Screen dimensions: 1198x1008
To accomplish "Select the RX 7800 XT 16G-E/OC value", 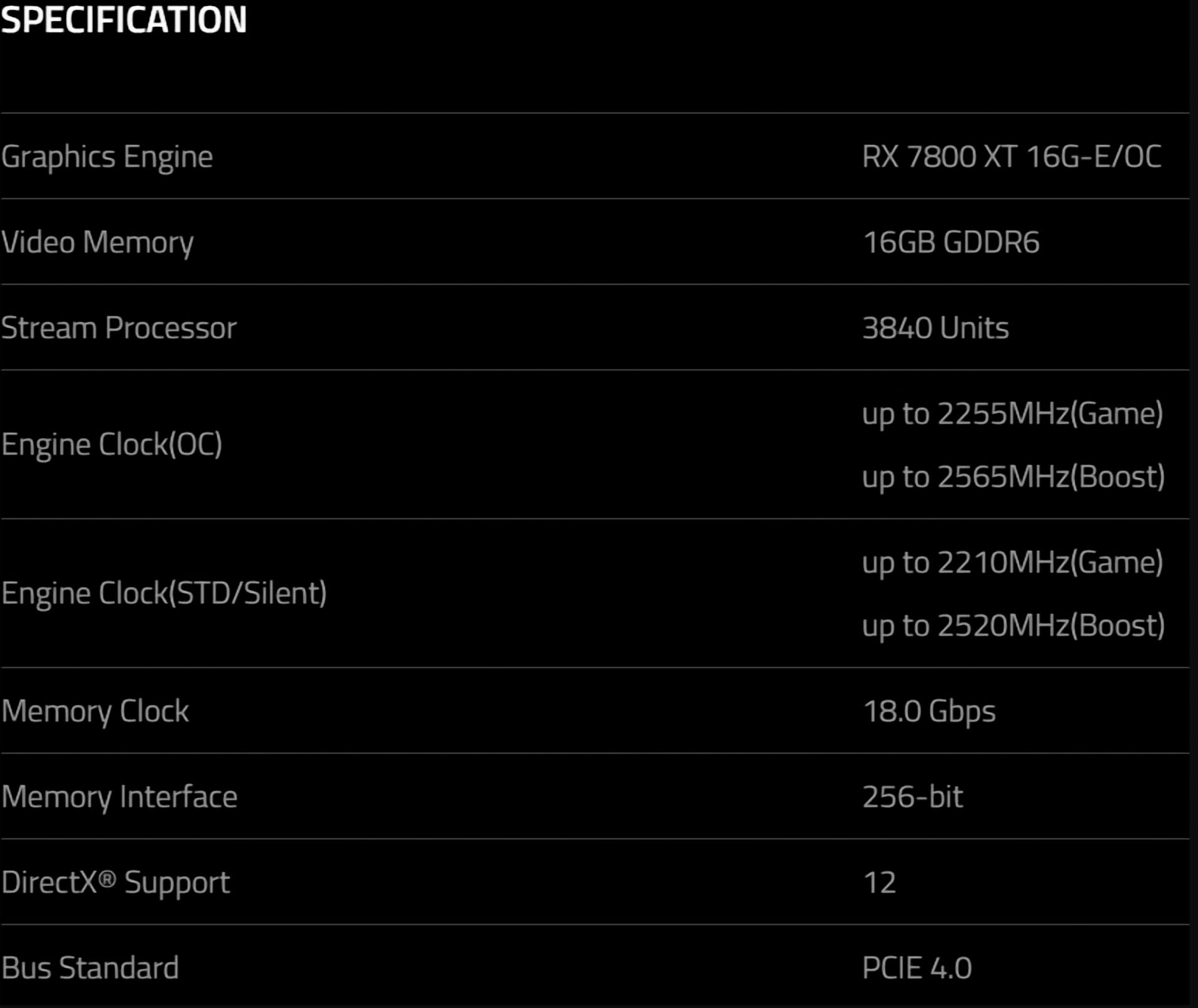I will [x=1011, y=157].
